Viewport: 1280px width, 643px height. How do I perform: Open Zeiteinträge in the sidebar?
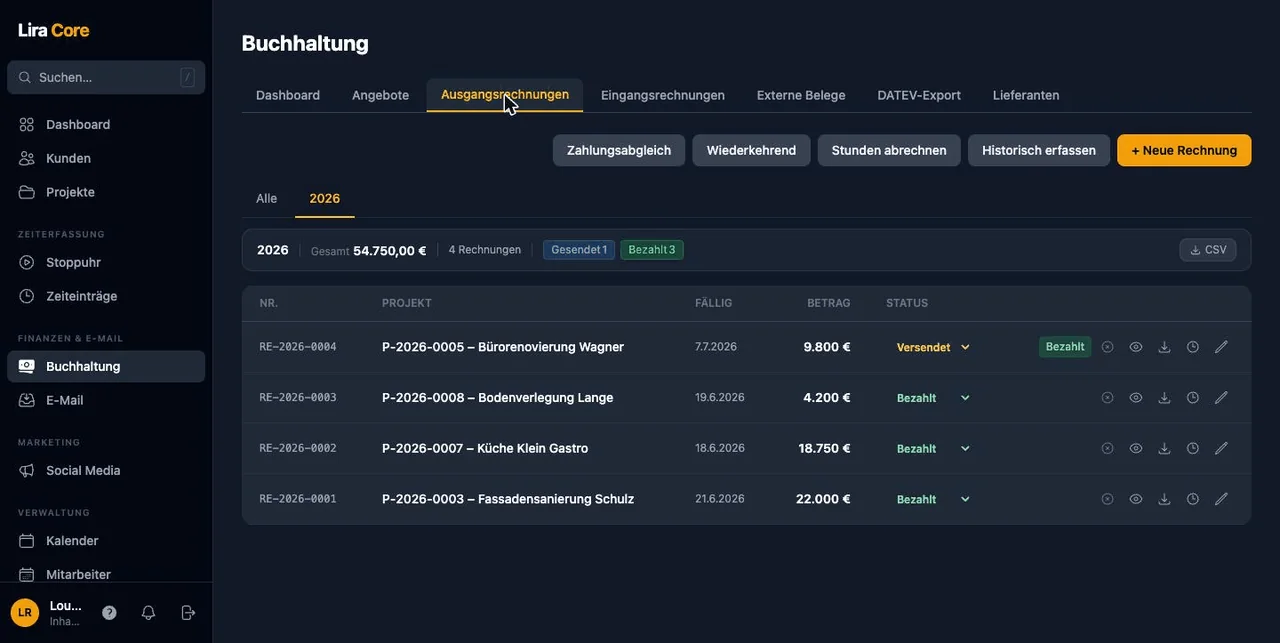point(106,296)
